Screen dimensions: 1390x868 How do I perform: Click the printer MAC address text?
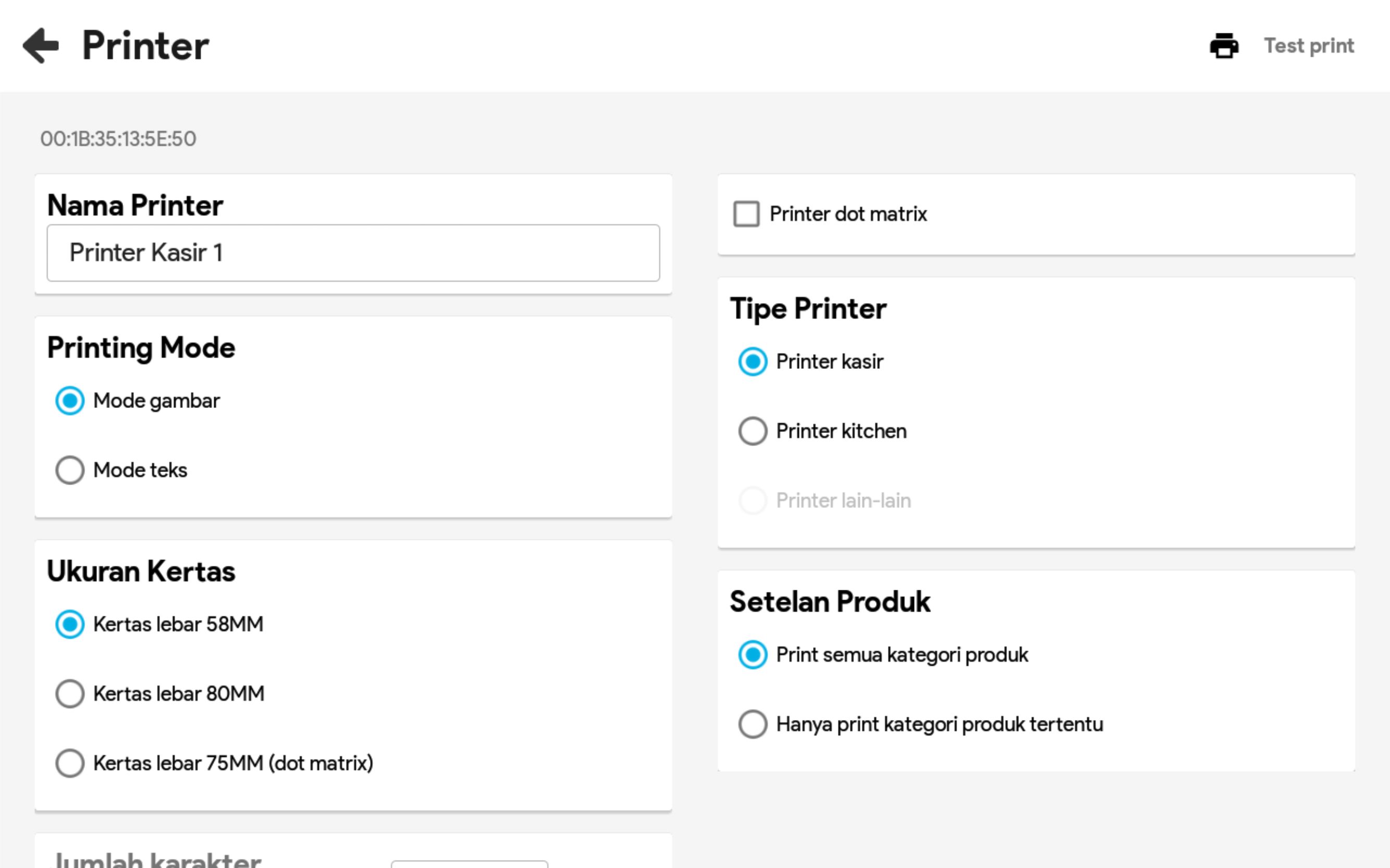tap(118, 139)
